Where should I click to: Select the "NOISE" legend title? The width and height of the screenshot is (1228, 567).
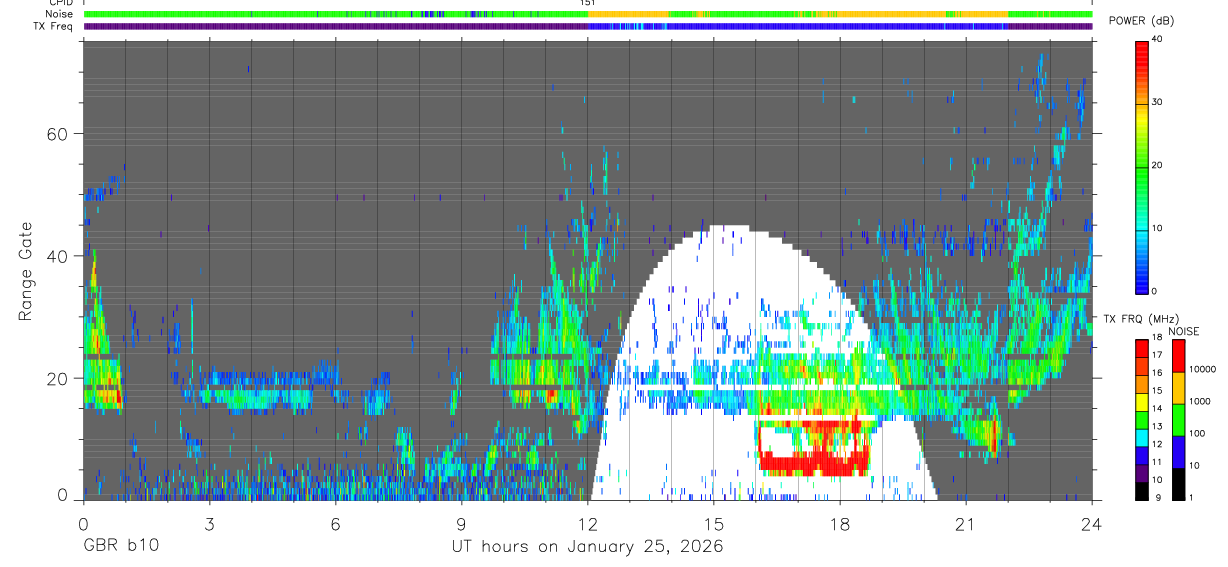[1183, 331]
